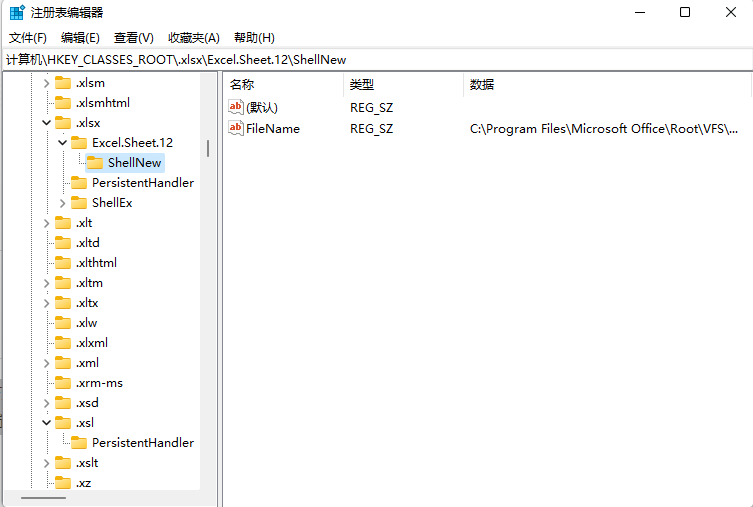Click the tree pane vertical scrollbar thumb
This screenshot has height=507, width=753.
point(207,148)
